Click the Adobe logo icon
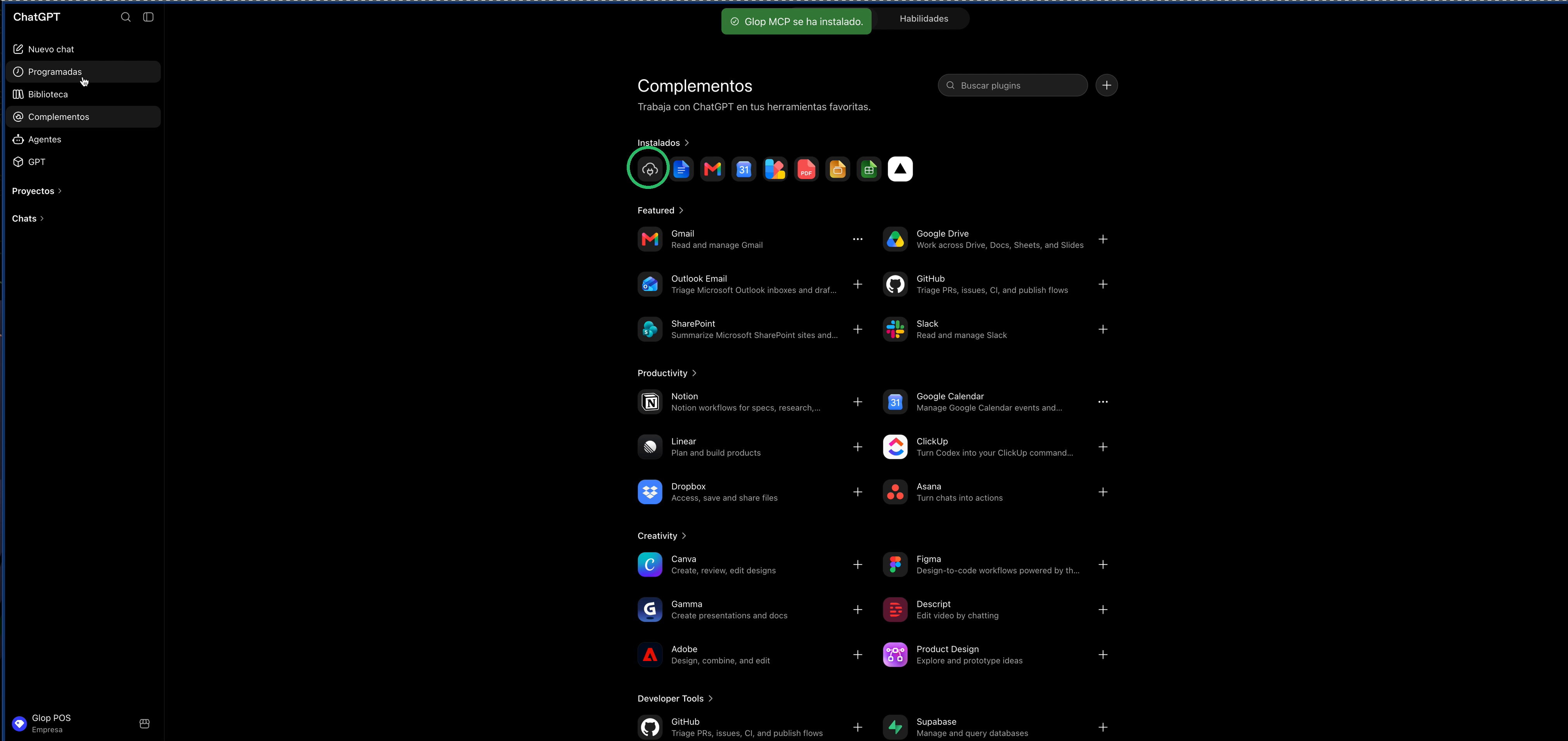Screen dimensions: 1568x741 650,654
